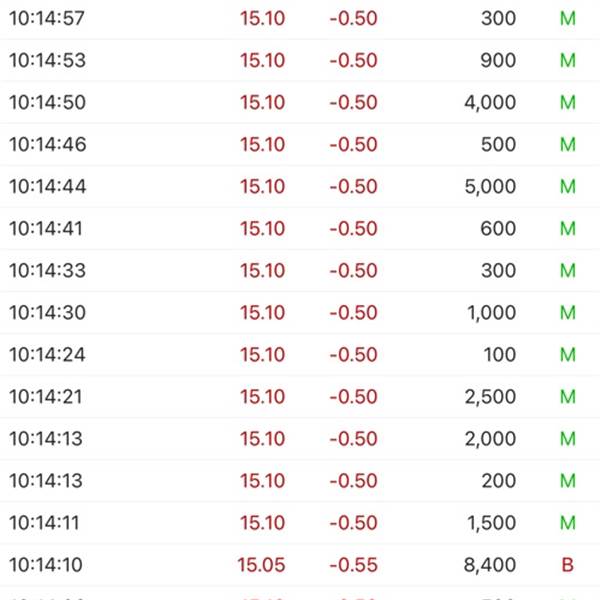
Task: Click the green M marker at 10:14:57
Action: (x=568, y=18)
